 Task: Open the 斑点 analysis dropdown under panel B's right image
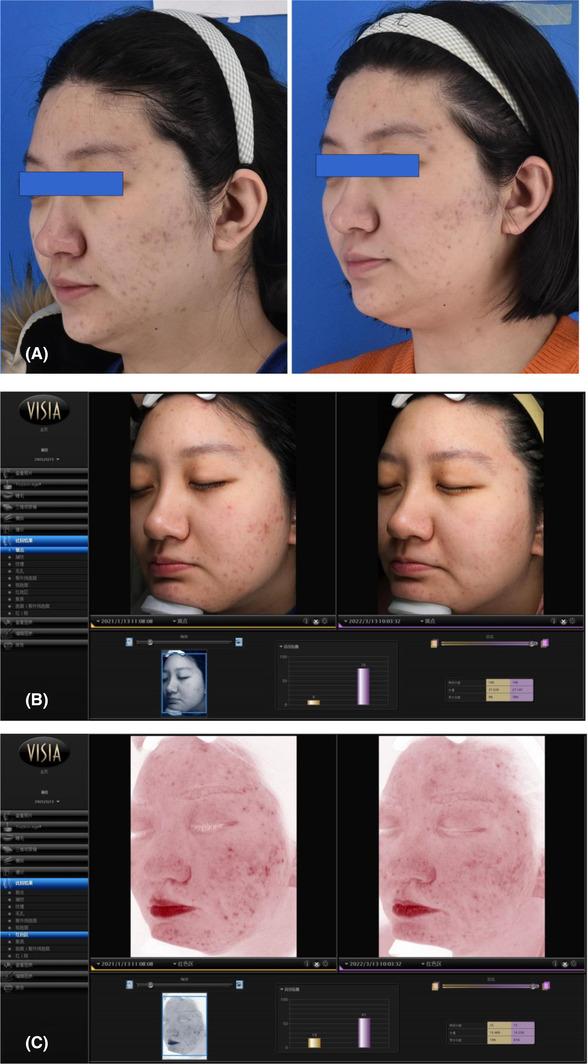point(430,620)
